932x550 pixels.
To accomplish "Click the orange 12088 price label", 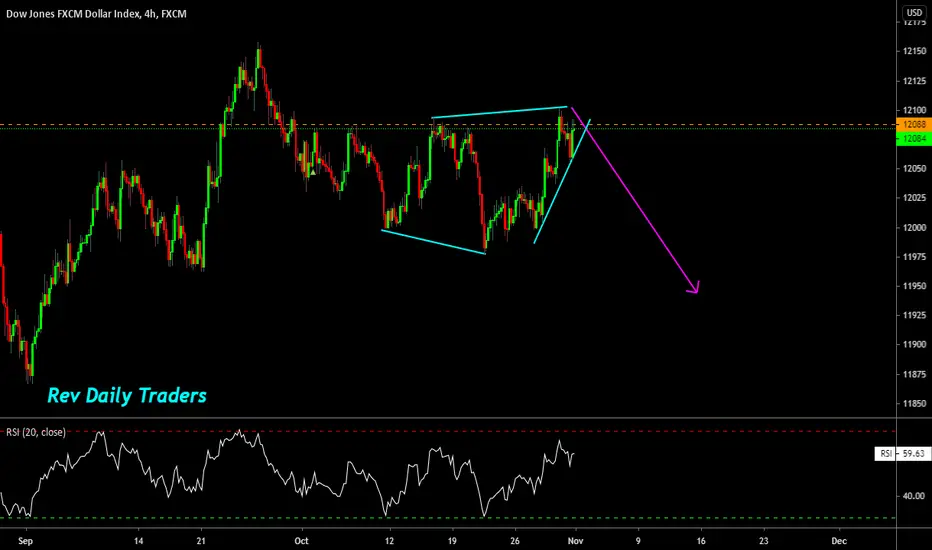I will (914, 124).
